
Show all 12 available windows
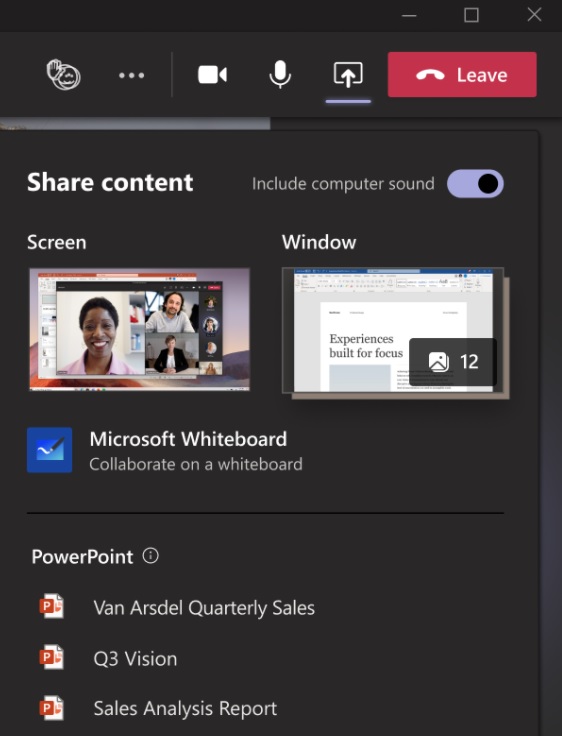pyautogui.click(x=453, y=361)
